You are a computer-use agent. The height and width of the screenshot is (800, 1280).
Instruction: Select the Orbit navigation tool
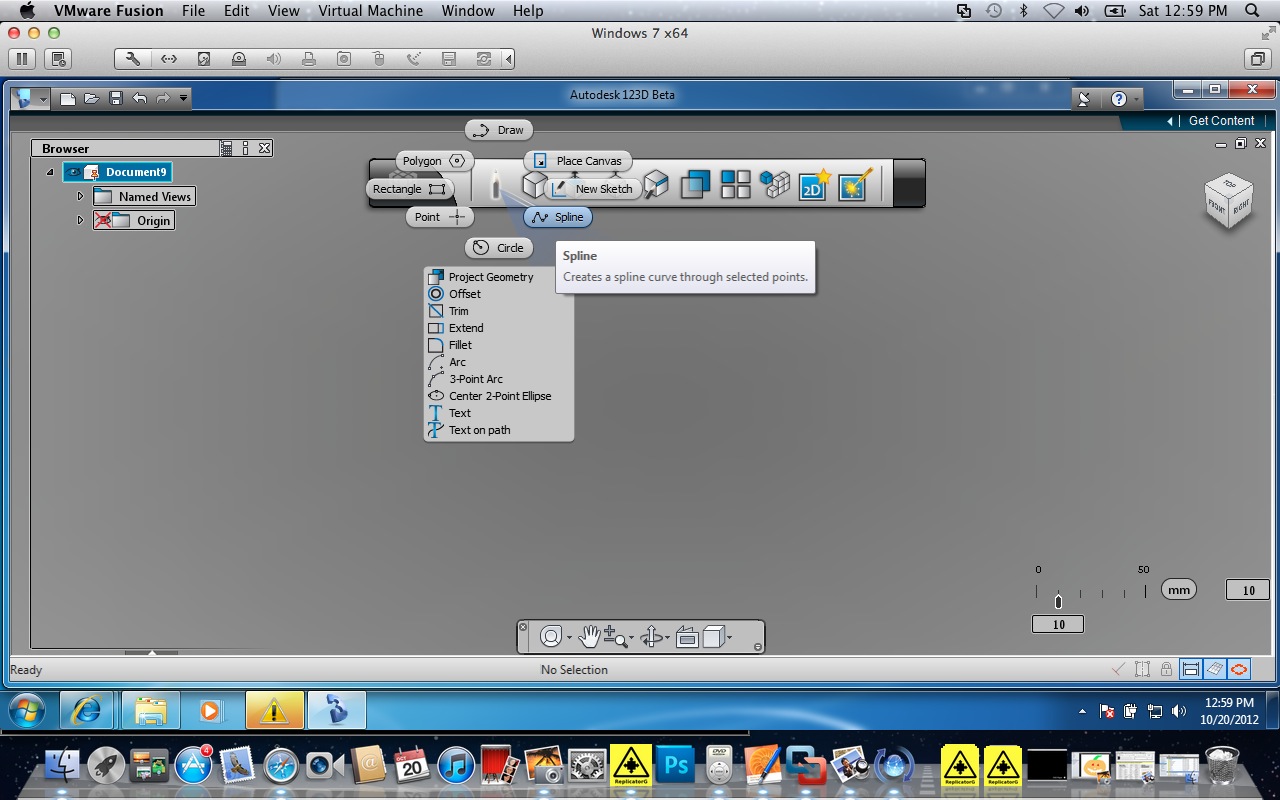pos(652,637)
